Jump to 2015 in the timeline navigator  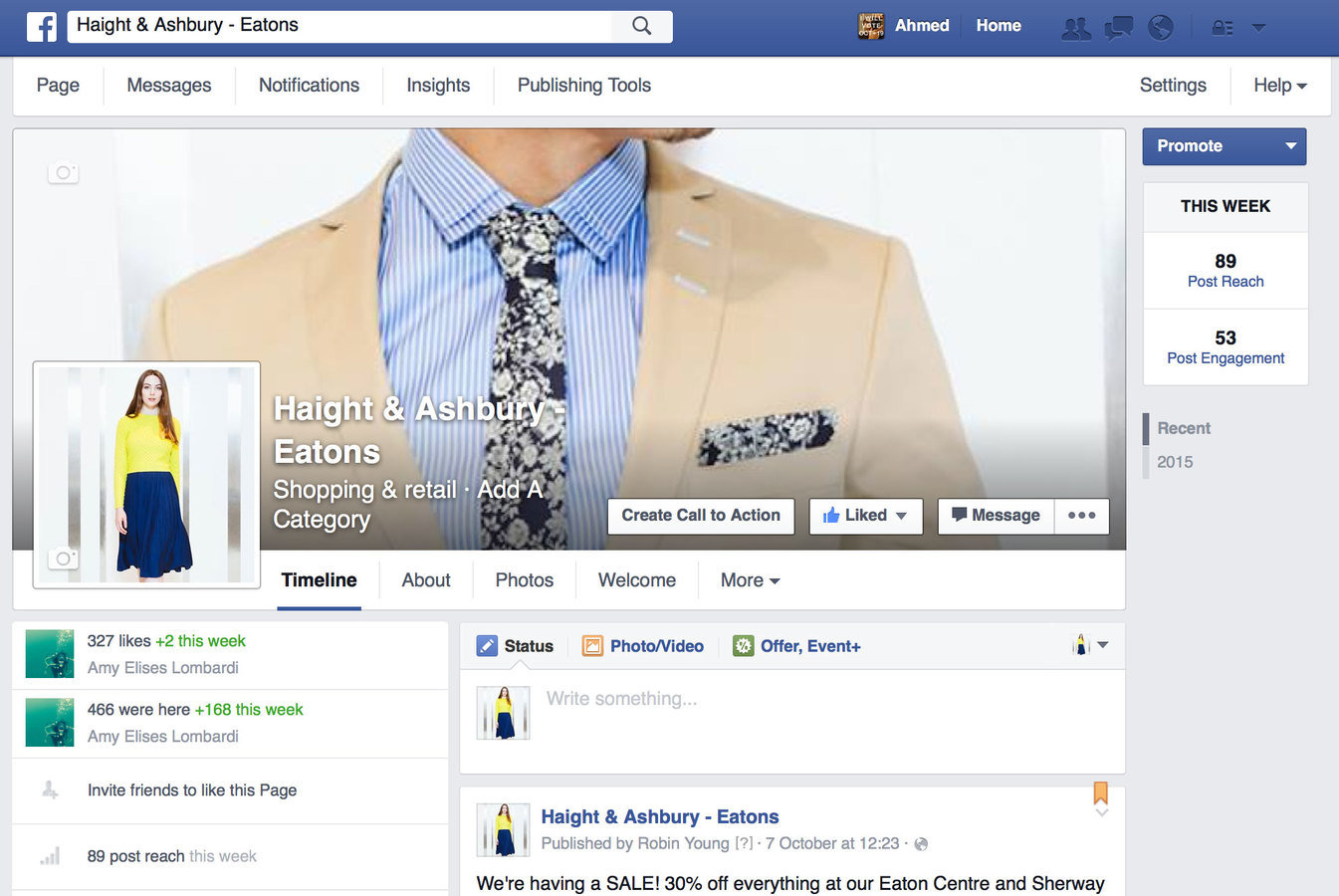1175,462
